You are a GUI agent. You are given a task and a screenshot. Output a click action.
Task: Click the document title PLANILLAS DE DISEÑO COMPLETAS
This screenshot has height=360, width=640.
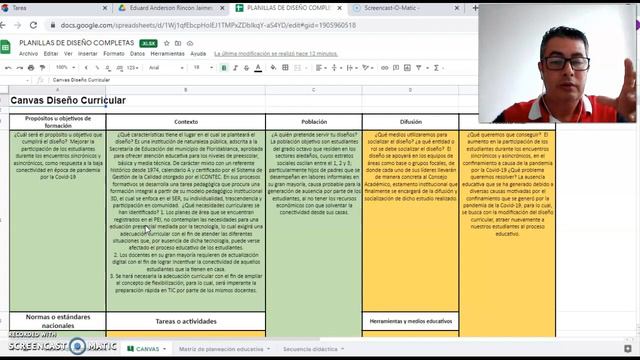[77, 43]
